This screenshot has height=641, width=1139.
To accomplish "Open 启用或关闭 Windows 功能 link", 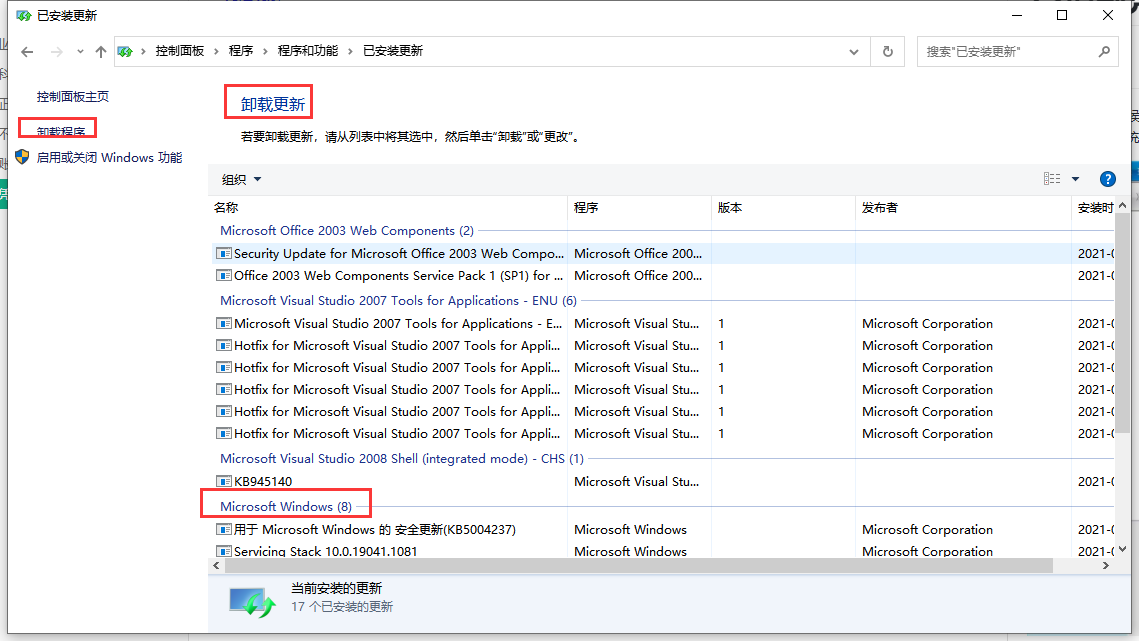I will tap(109, 158).
